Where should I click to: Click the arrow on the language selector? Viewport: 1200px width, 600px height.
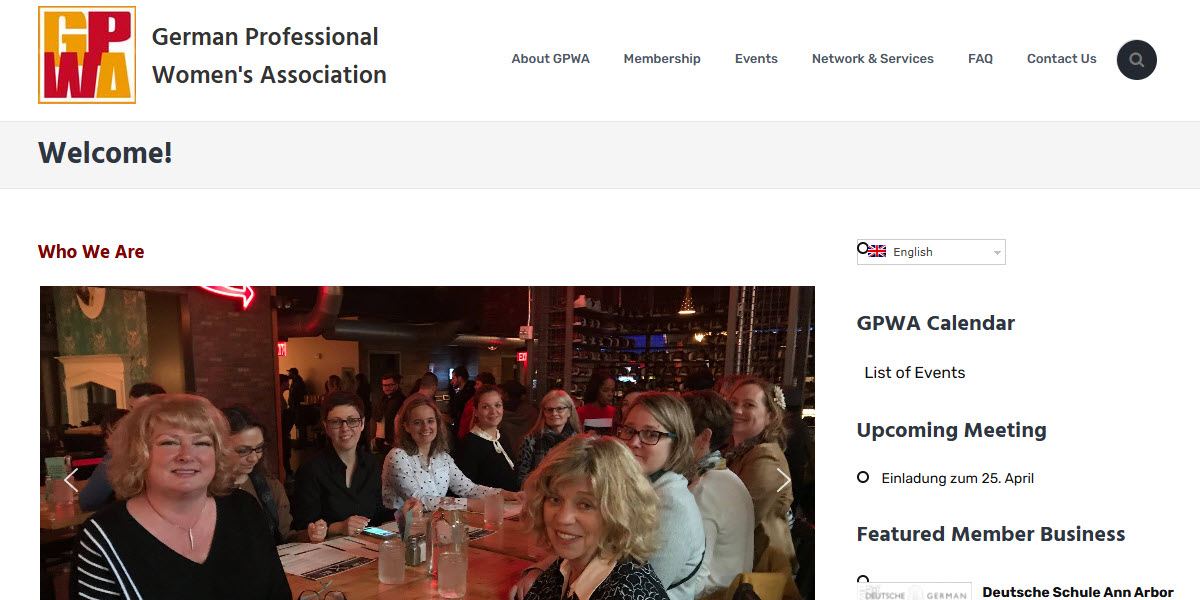coord(997,251)
